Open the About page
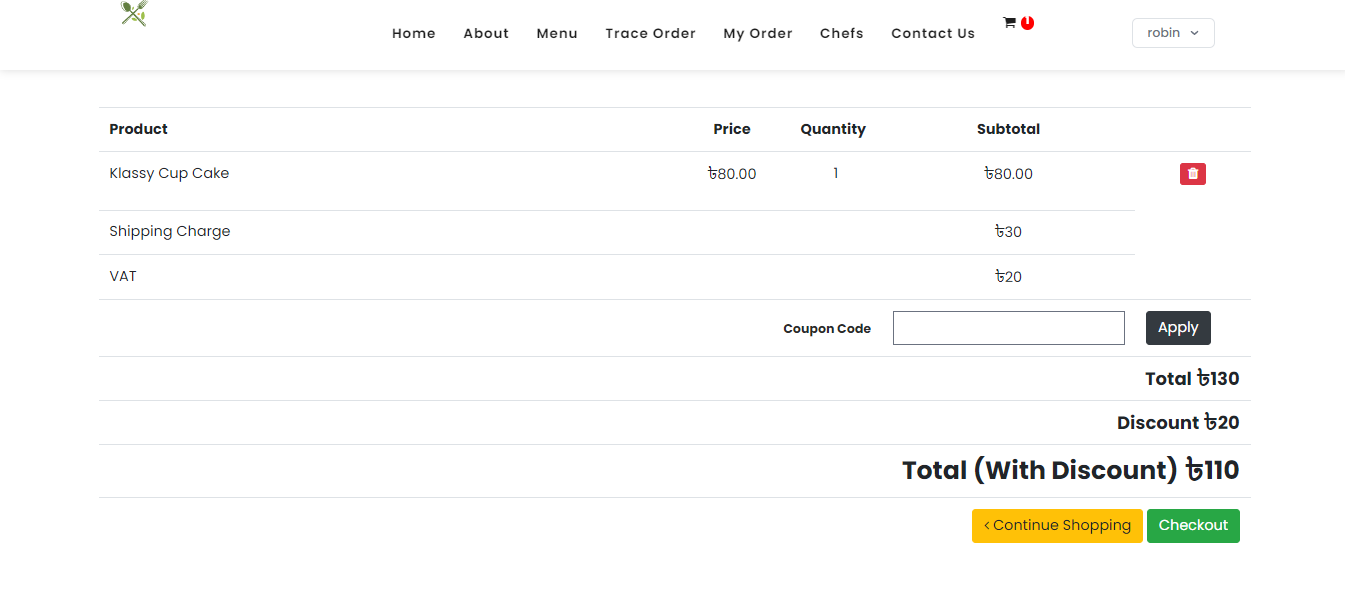 pos(486,34)
